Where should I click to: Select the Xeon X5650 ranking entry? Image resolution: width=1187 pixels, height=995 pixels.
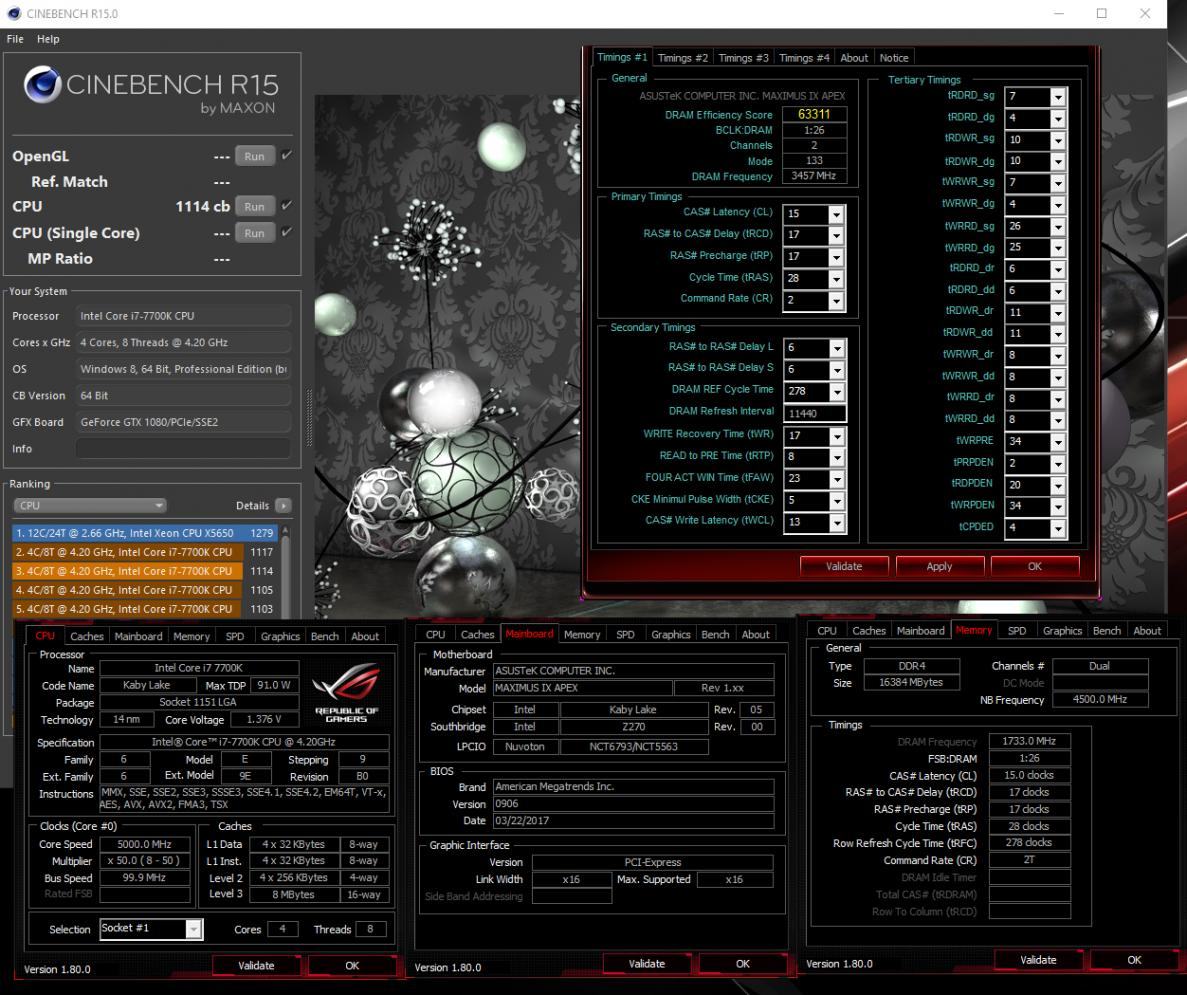pyautogui.click(x=145, y=533)
